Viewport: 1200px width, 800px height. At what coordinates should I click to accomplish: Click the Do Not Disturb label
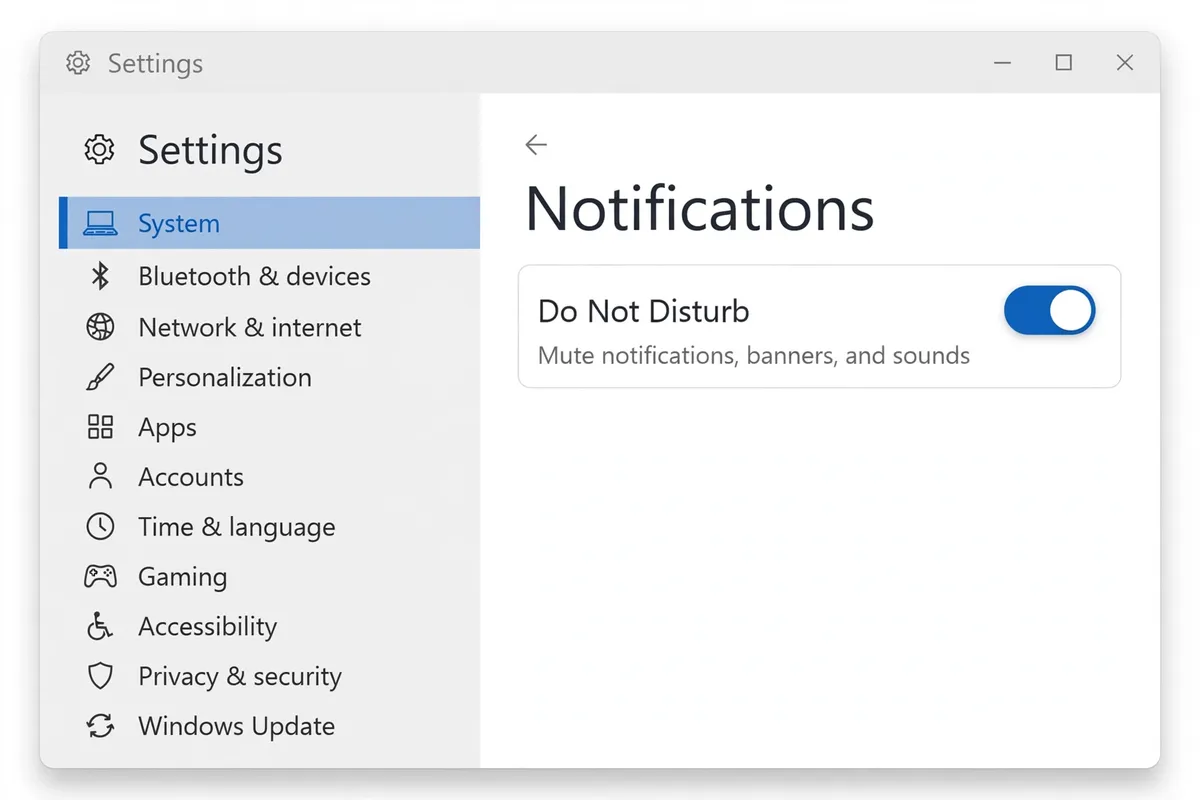point(643,311)
